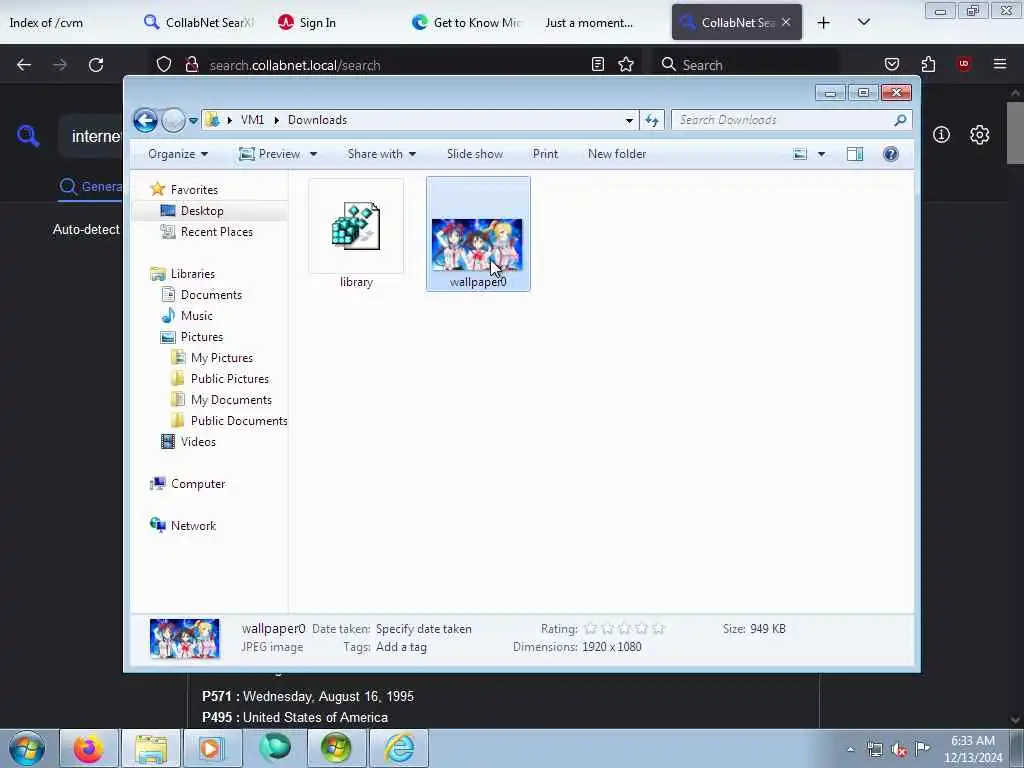Select Favorites in the navigation pane
Screen dimensions: 1024x768
[x=194, y=190]
